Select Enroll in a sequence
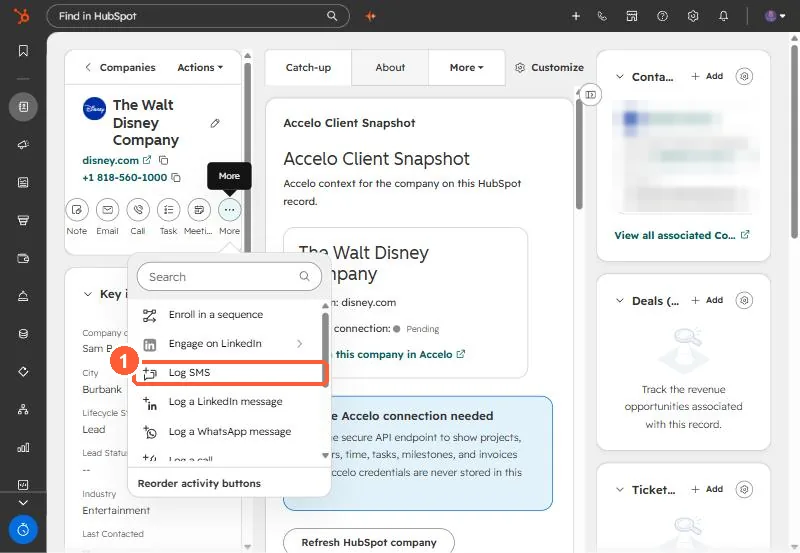The width and height of the screenshot is (800, 553). click(x=225, y=315)
